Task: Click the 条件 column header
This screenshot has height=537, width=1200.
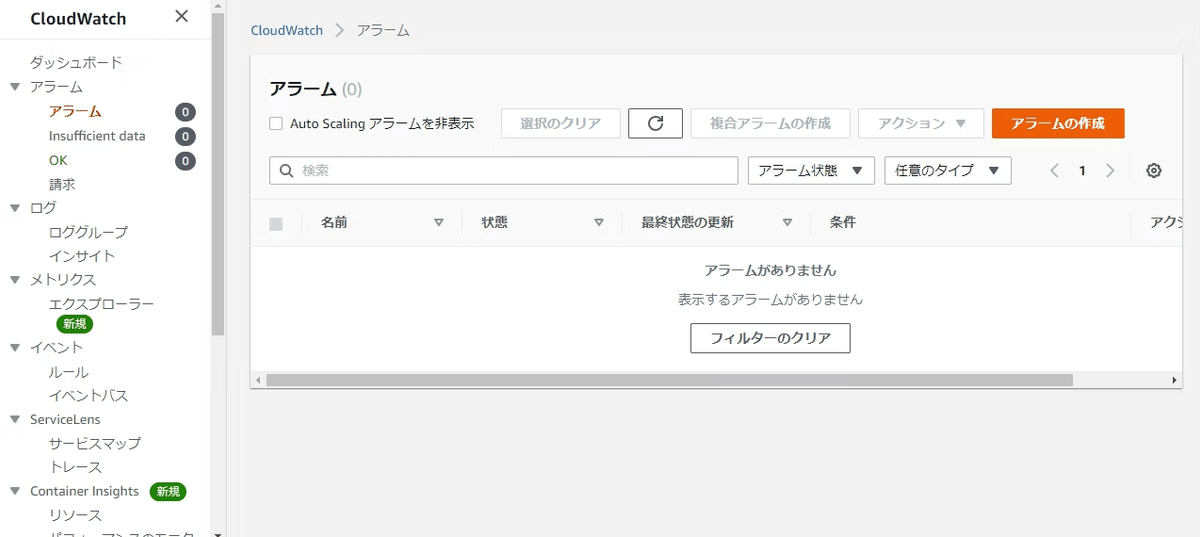Action: click(843, 222)
